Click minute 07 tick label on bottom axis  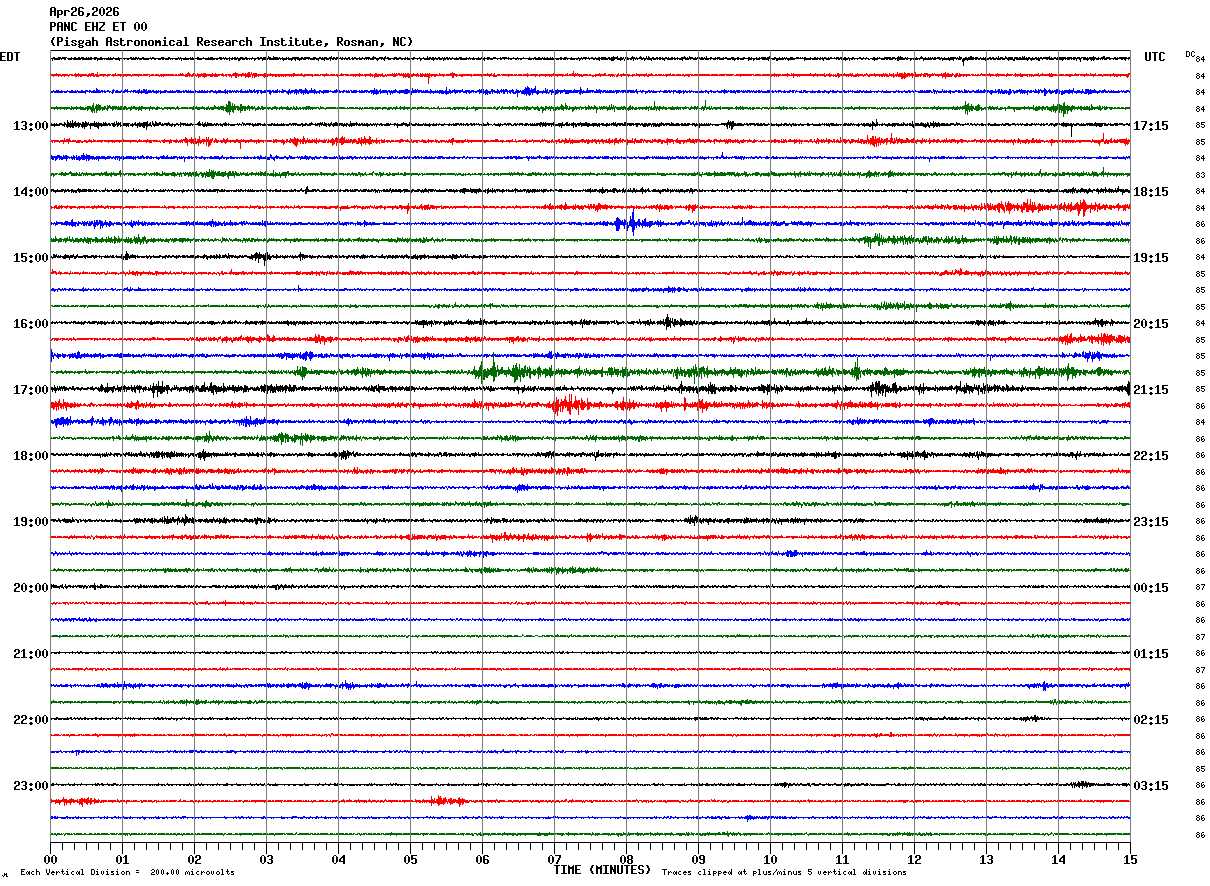(x=554, y=859)
